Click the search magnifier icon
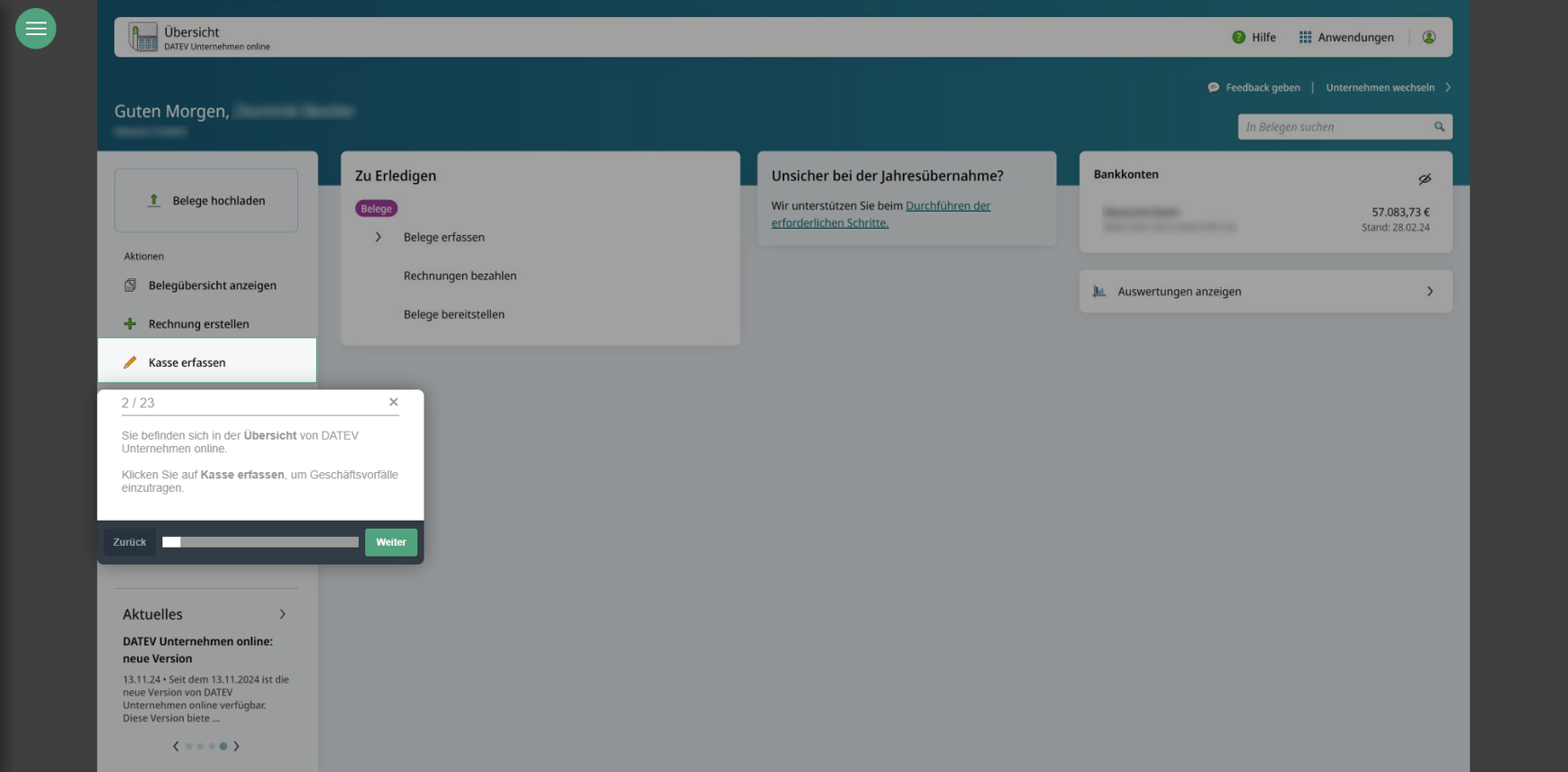Screen dimensions: 1568x772 tap(1439, 127)
